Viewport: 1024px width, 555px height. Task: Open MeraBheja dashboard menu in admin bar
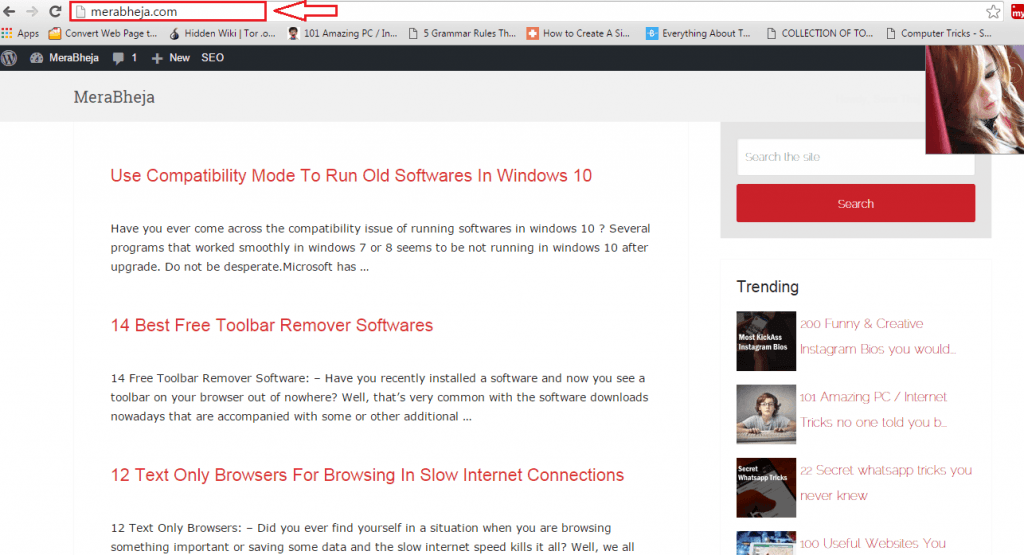[x=66, y=58]
